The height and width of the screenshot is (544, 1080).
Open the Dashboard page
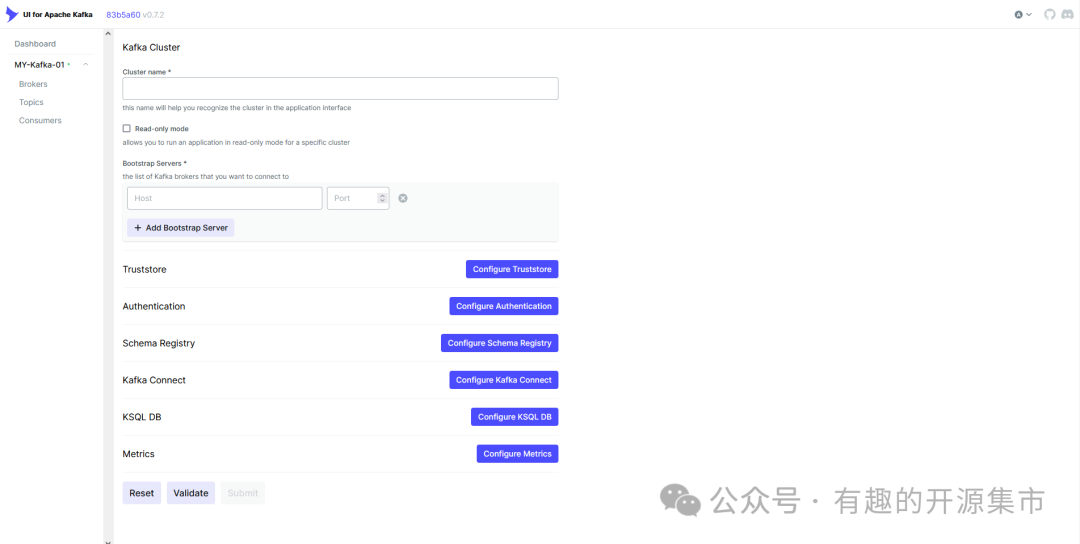[x=35, y=43]
